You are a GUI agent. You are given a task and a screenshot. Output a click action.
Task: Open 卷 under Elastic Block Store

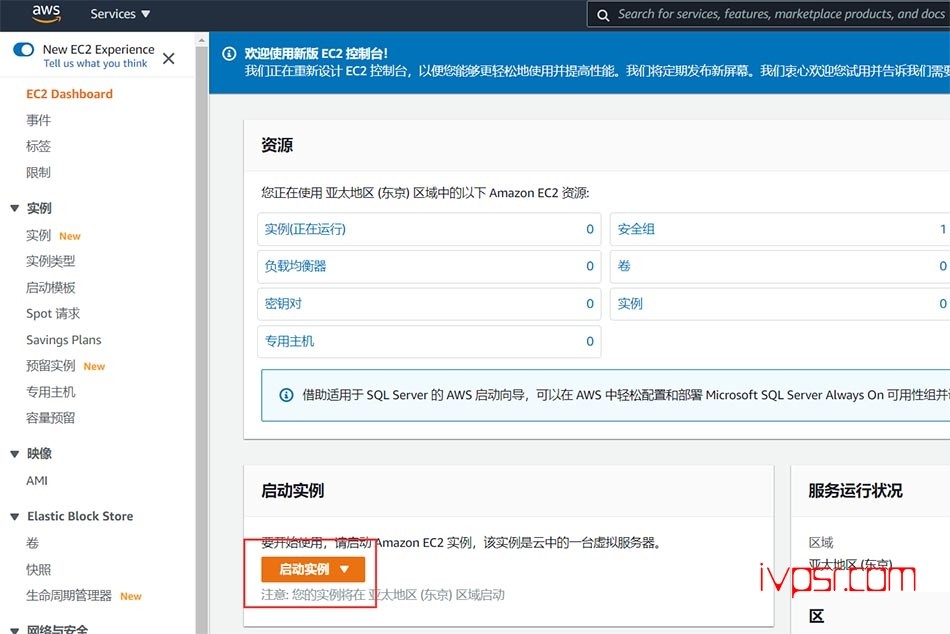[x=33, y=543]
